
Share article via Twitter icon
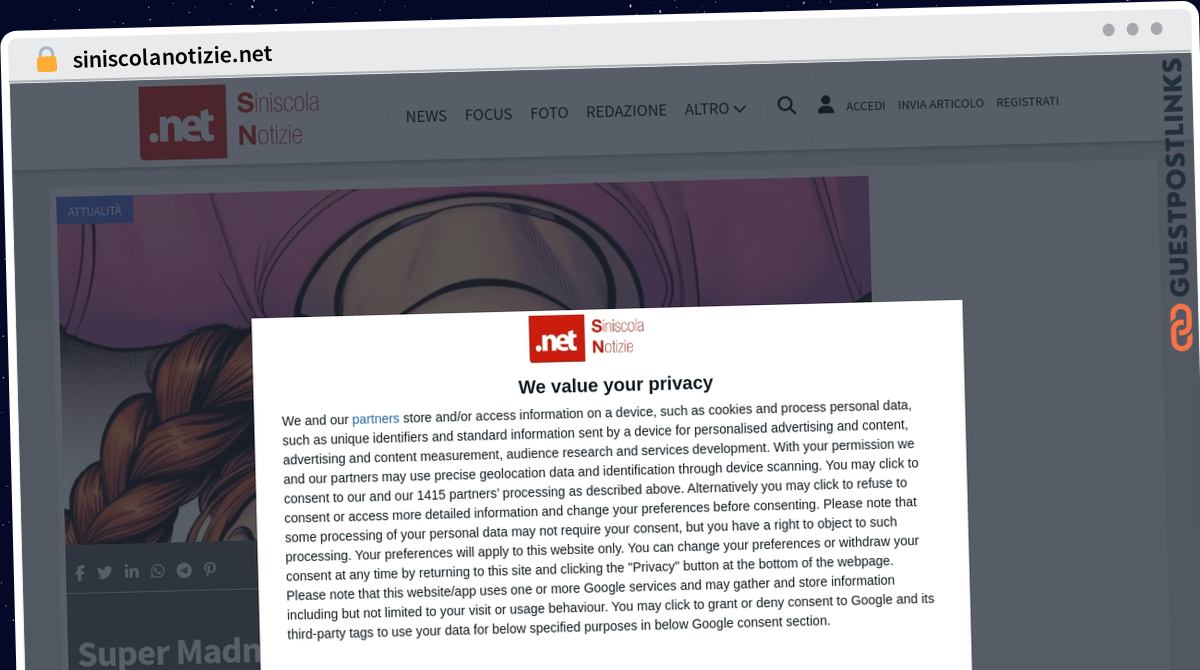[105, 573]
